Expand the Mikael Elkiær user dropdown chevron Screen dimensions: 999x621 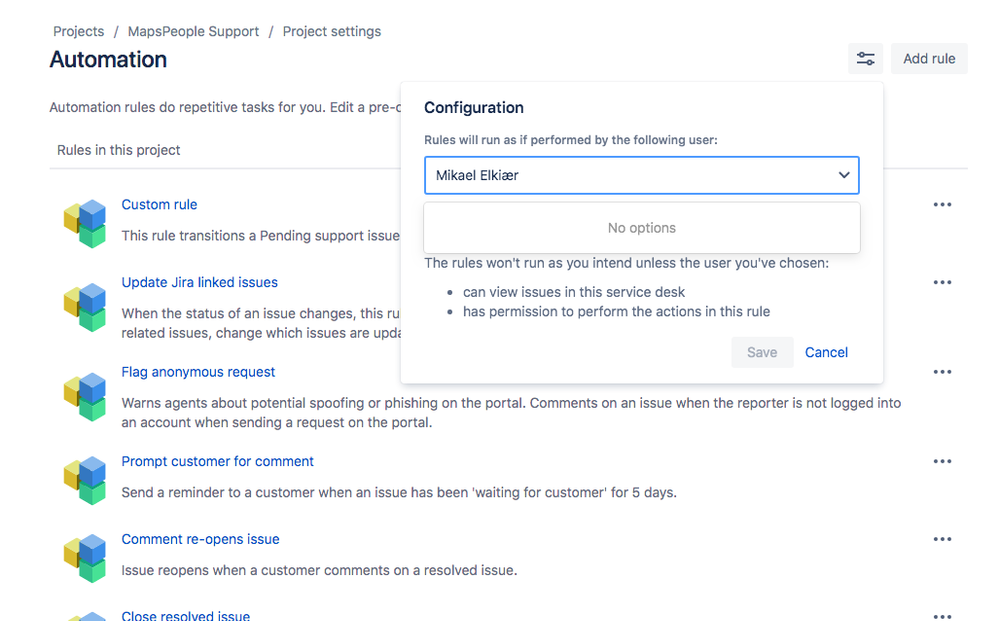pos(844,175)
